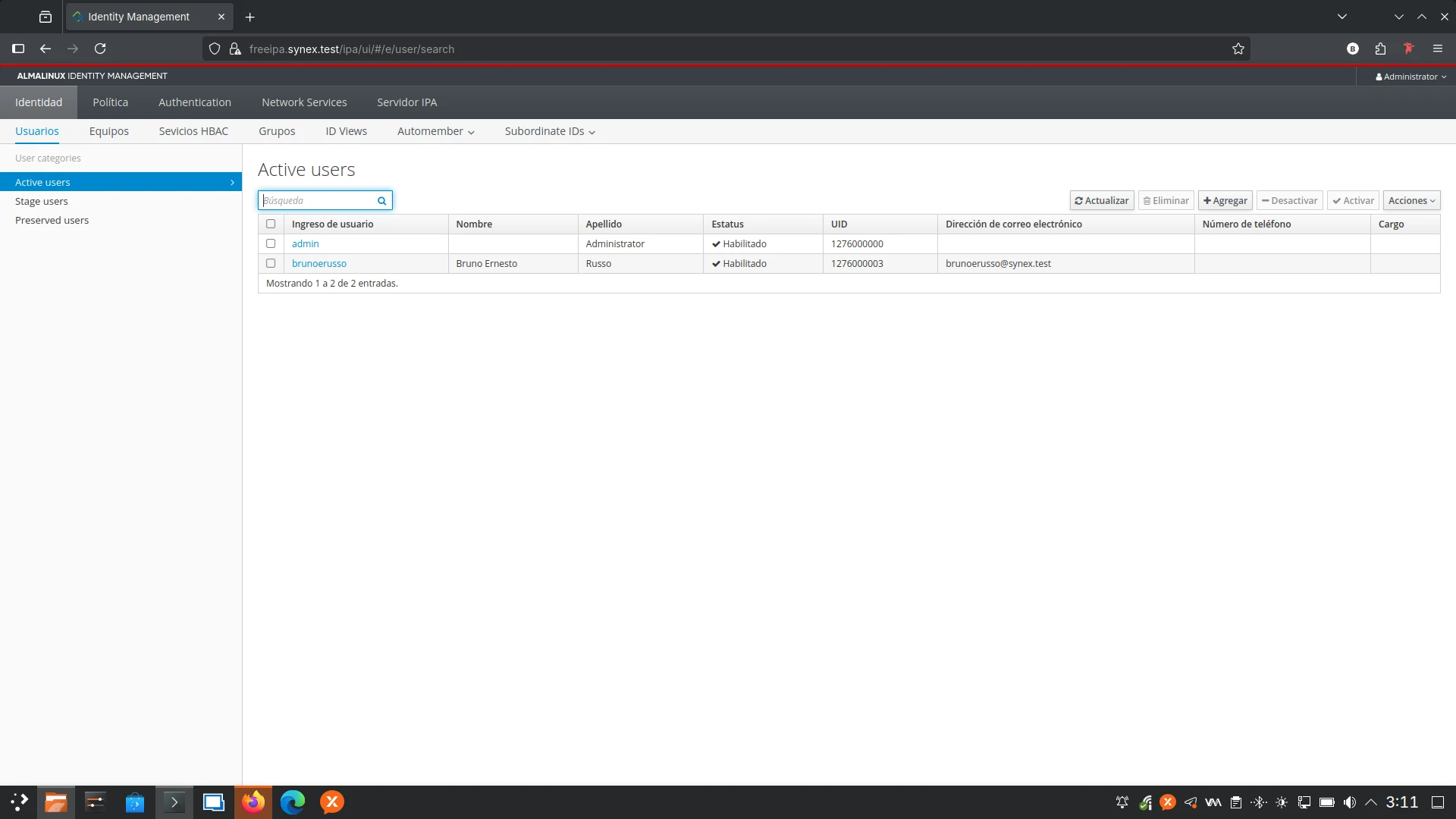Bookmark page with the star icon

pyautogui.click(x=1238, y=49)
